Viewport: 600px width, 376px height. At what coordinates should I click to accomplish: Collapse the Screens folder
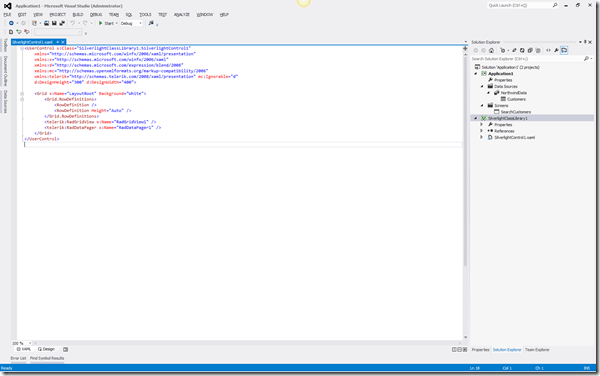coord(482,106)
